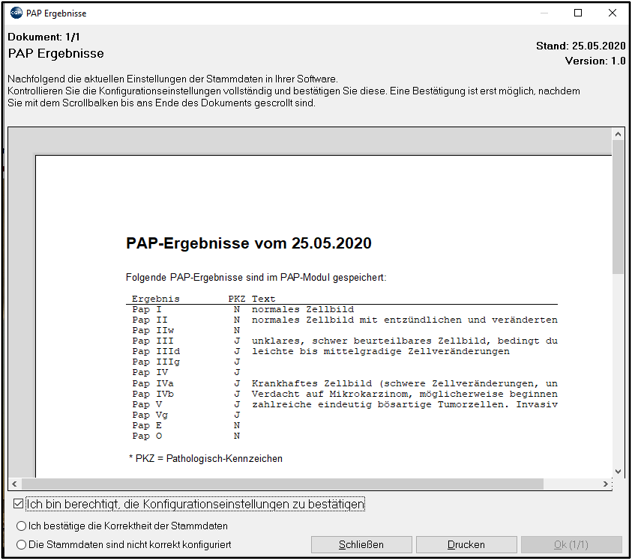Close the PAP Ergebnisse window
632x560 pixels.
[x=612, y=13]
